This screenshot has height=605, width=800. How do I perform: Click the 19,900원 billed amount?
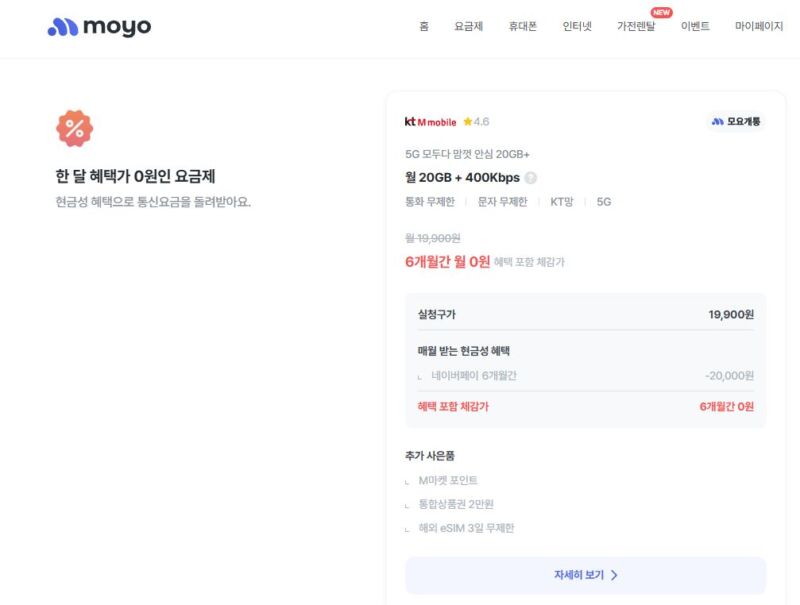point(731,314)
